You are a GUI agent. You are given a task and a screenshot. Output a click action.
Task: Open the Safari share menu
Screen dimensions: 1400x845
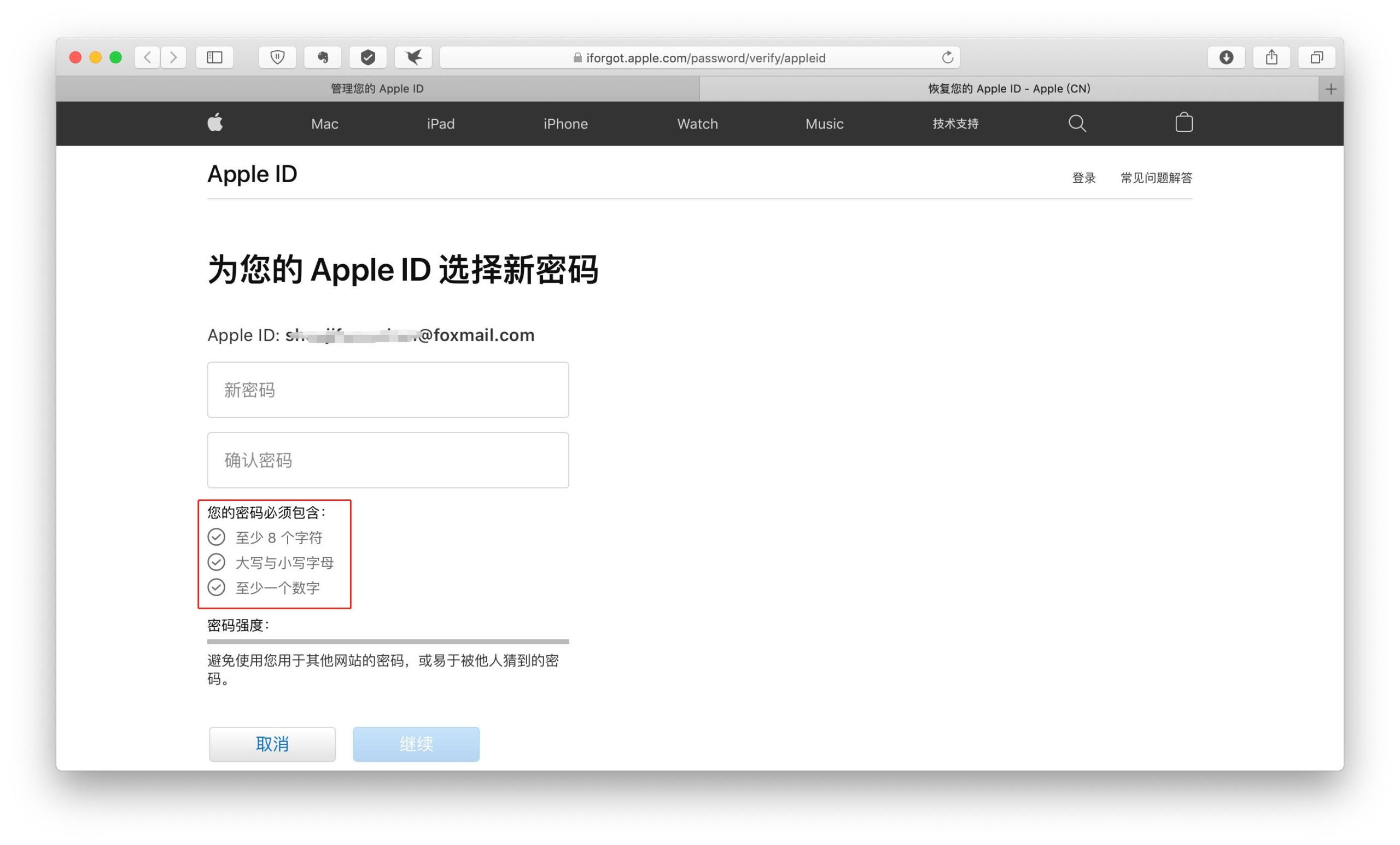[x=1271, y=57]
